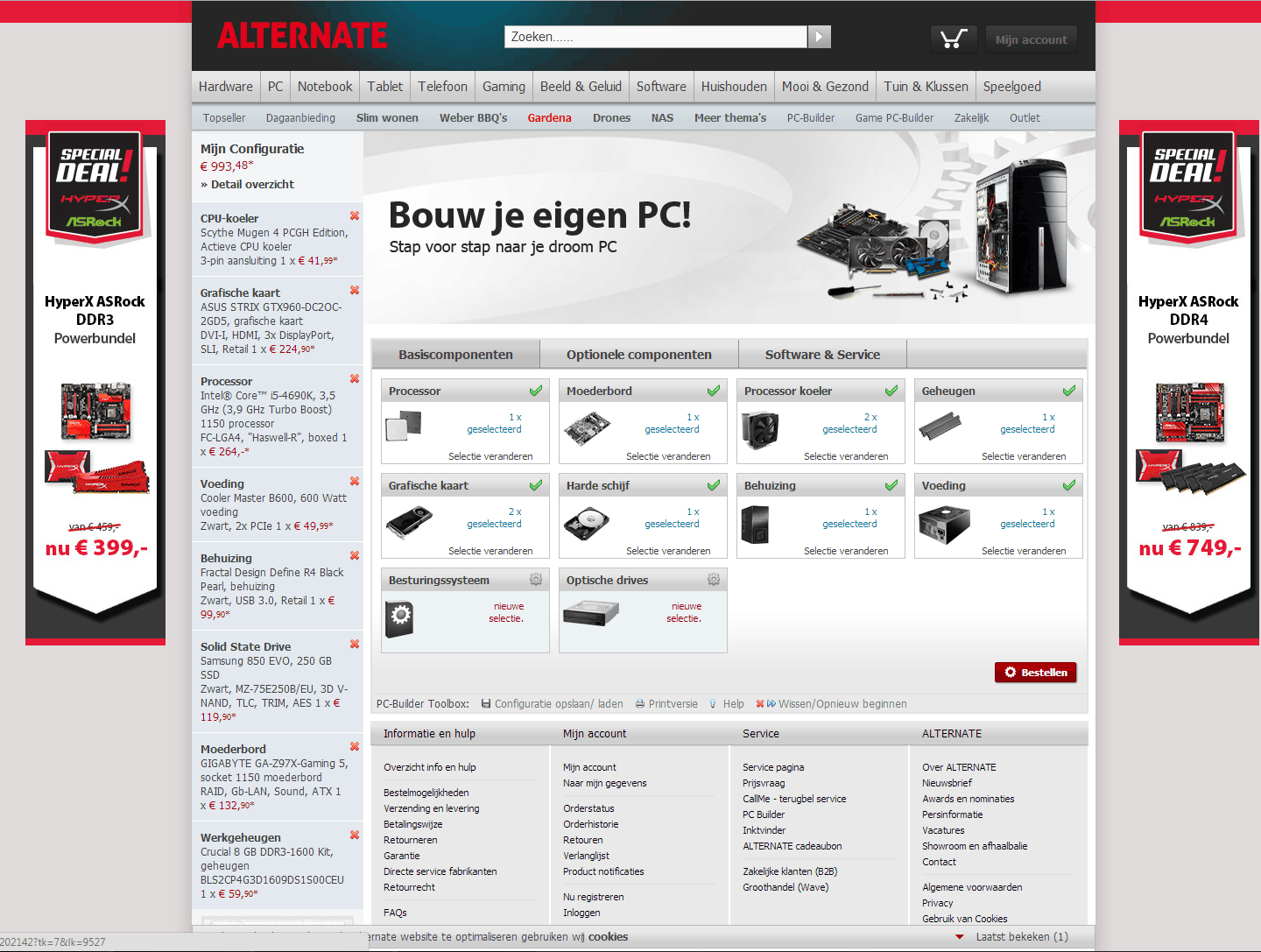
Task: Click the Printversie printer icon
Action: pos(640,704)
